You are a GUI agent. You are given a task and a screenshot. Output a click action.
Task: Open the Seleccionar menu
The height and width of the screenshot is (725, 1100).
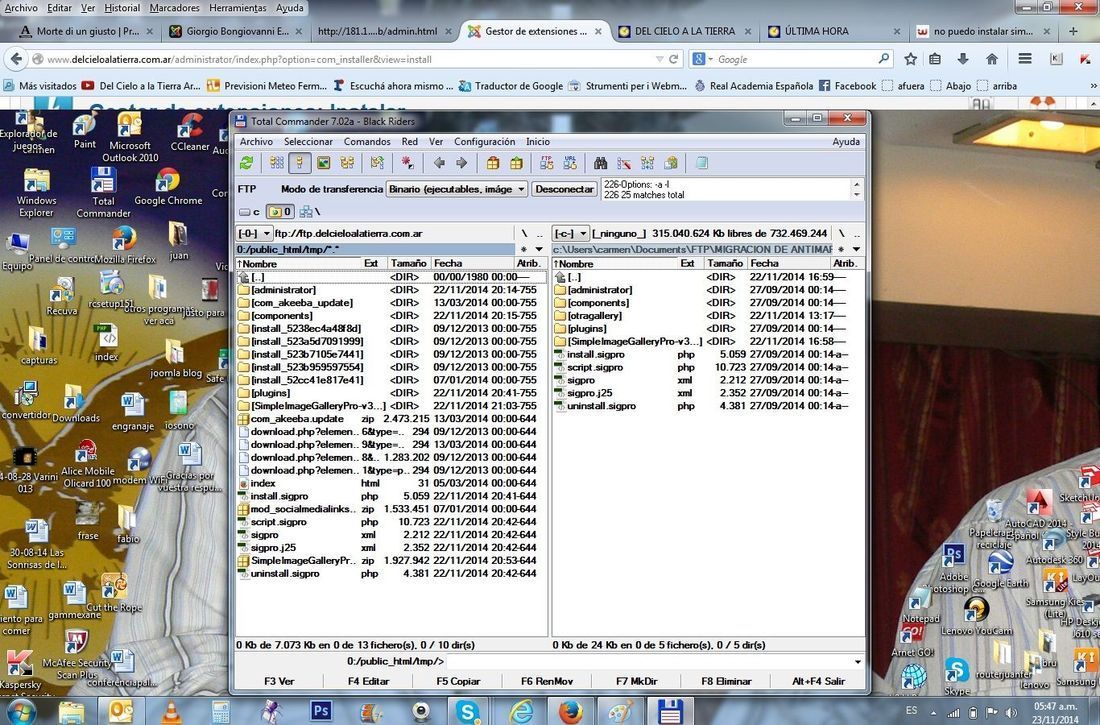coord(308,142)
